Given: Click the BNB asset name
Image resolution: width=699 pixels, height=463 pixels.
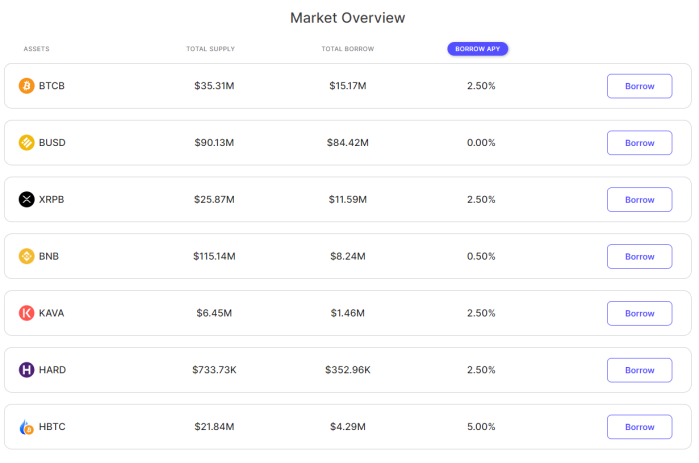Looking at the screenshot, I should 49,256.
